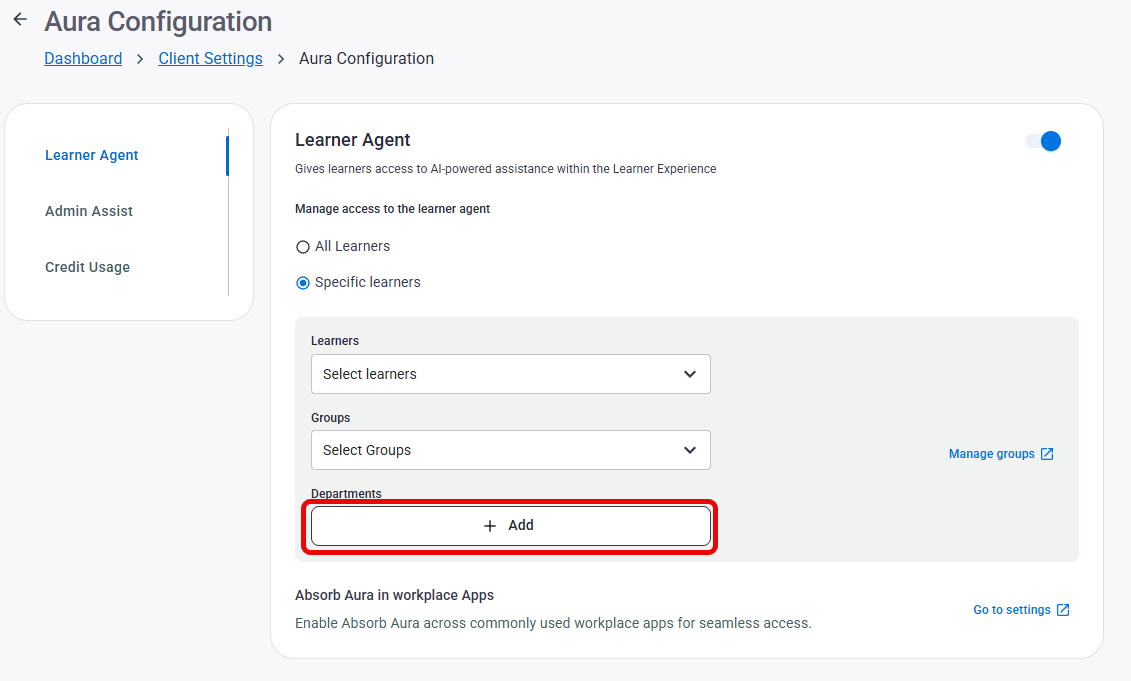Click the Absorb Aura in workplace Apps heading

pyautogui.click(x=395, y=595)
